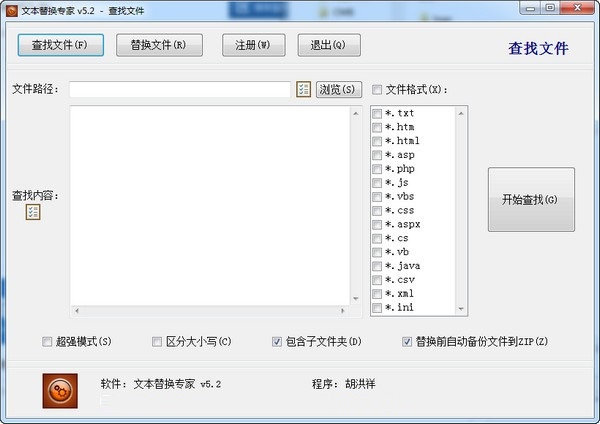Enable the 文件格式(X) checkbox
This screenshot has width=600, height=424.
coord(378,90)
